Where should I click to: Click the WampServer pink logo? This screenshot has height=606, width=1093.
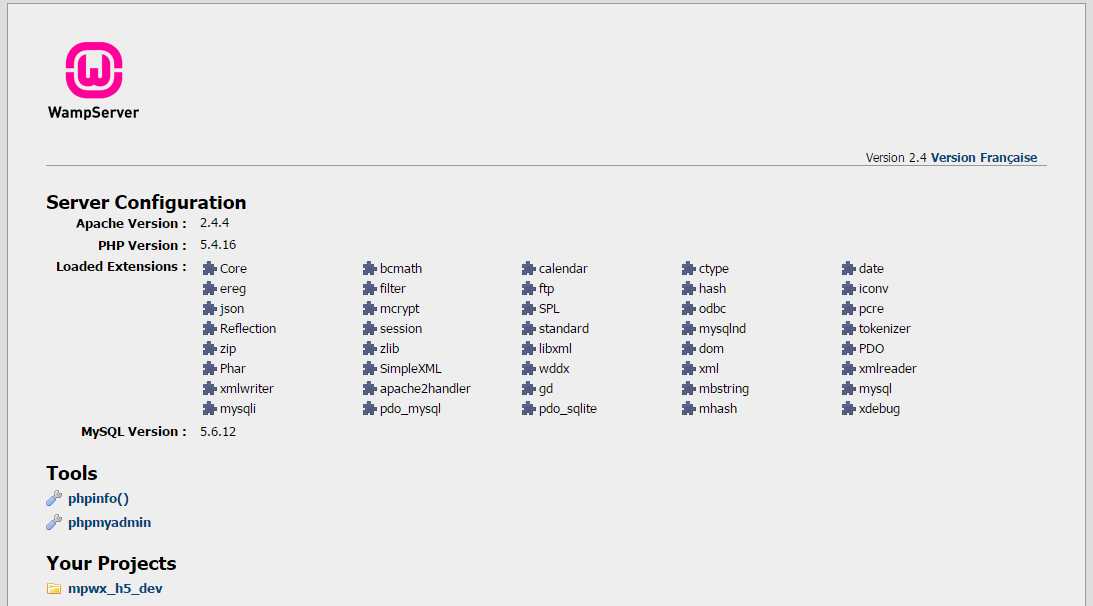94,70
